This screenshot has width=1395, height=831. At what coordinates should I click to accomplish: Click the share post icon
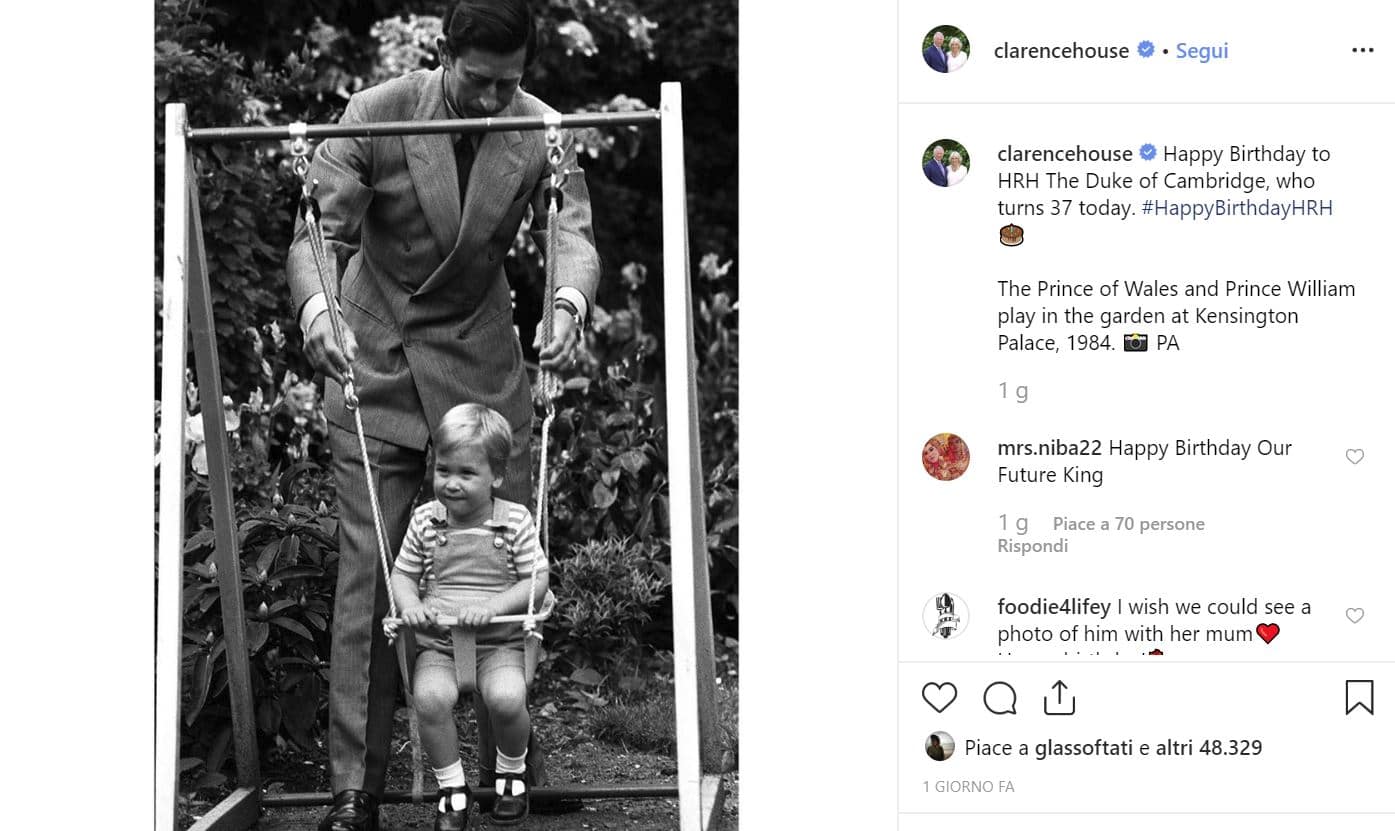1059,698
